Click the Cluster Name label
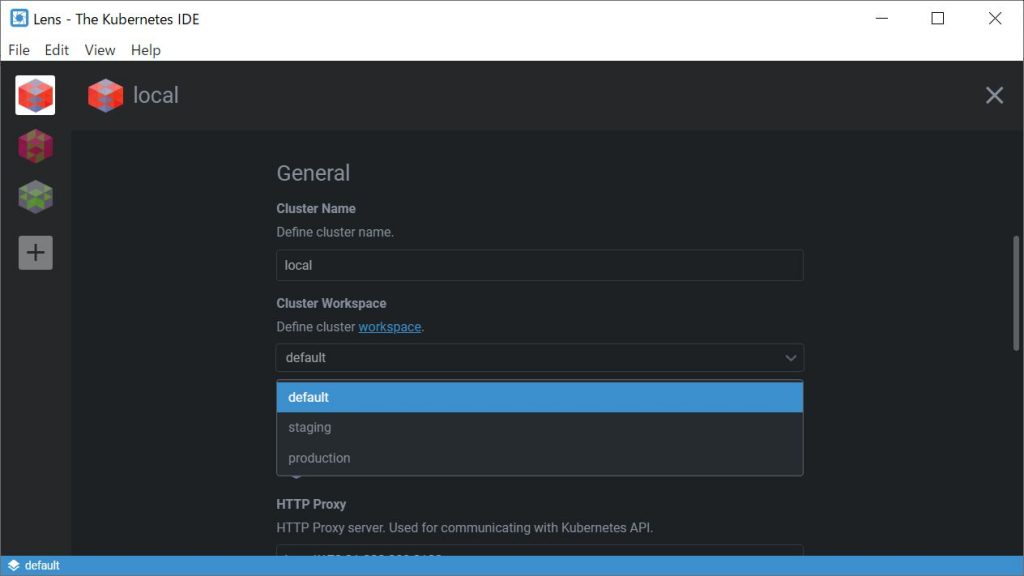 coord(316,208)
